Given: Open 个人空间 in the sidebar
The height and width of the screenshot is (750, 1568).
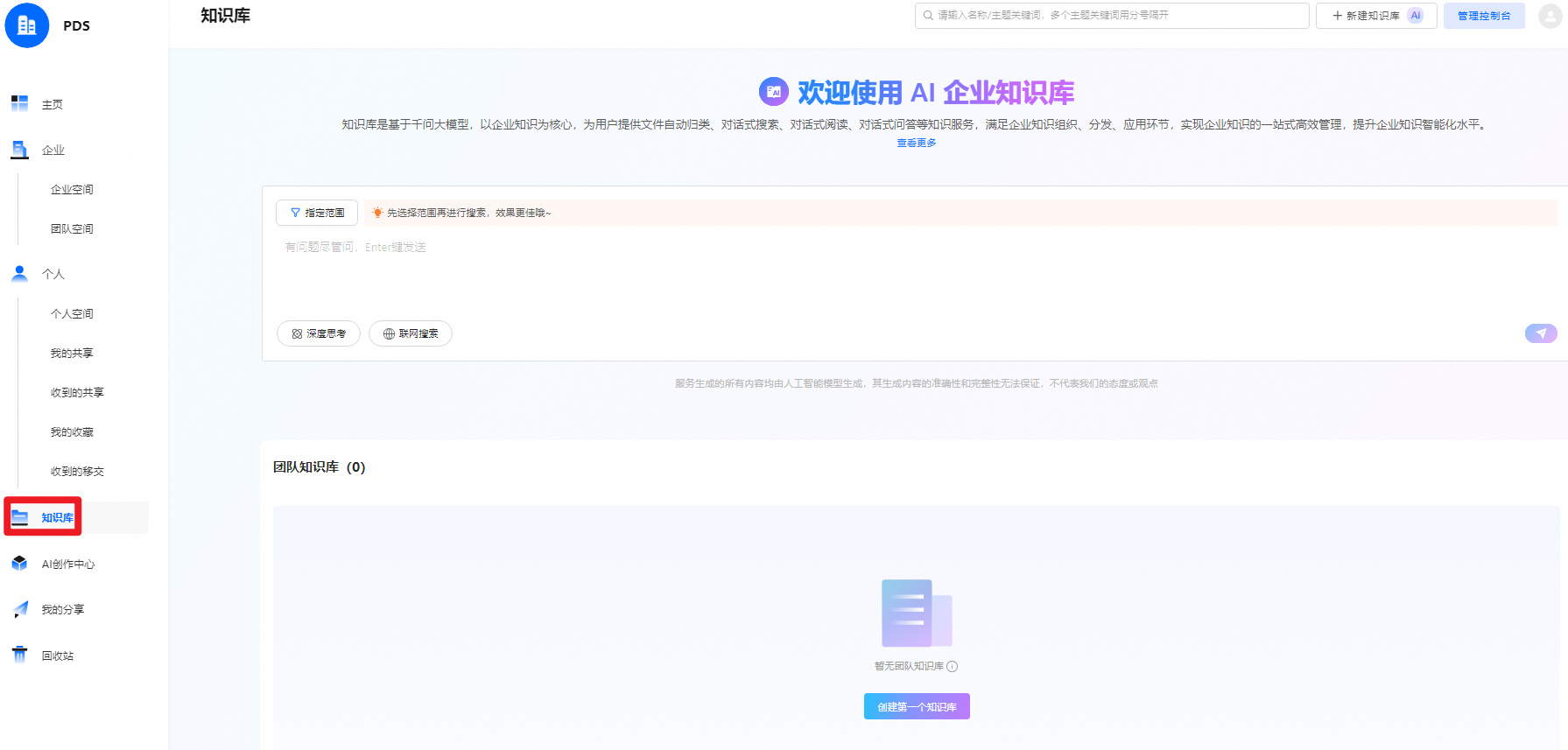Looking at the screenshot, I should click(x=72, y=314).
